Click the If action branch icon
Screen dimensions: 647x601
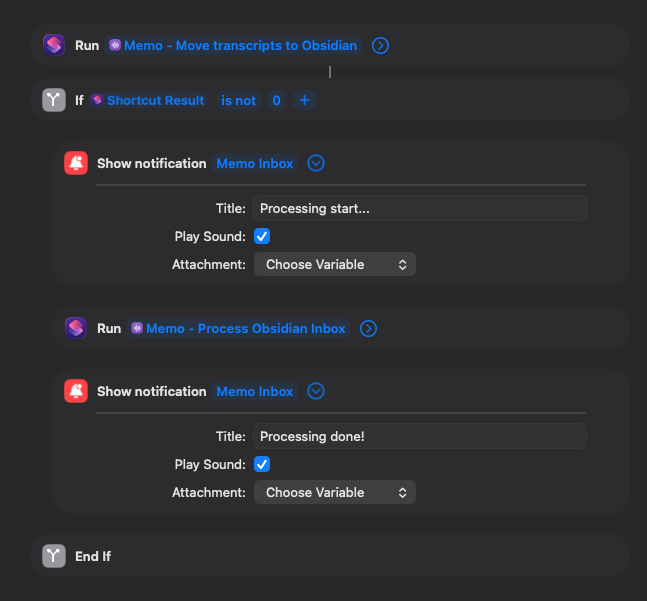[x=54, y=100]
